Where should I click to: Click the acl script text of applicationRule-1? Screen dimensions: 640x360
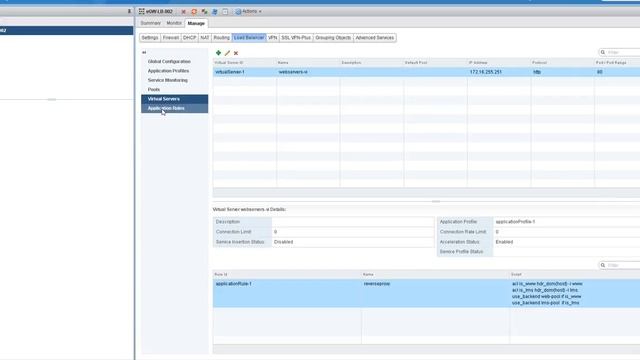[547, 293]
